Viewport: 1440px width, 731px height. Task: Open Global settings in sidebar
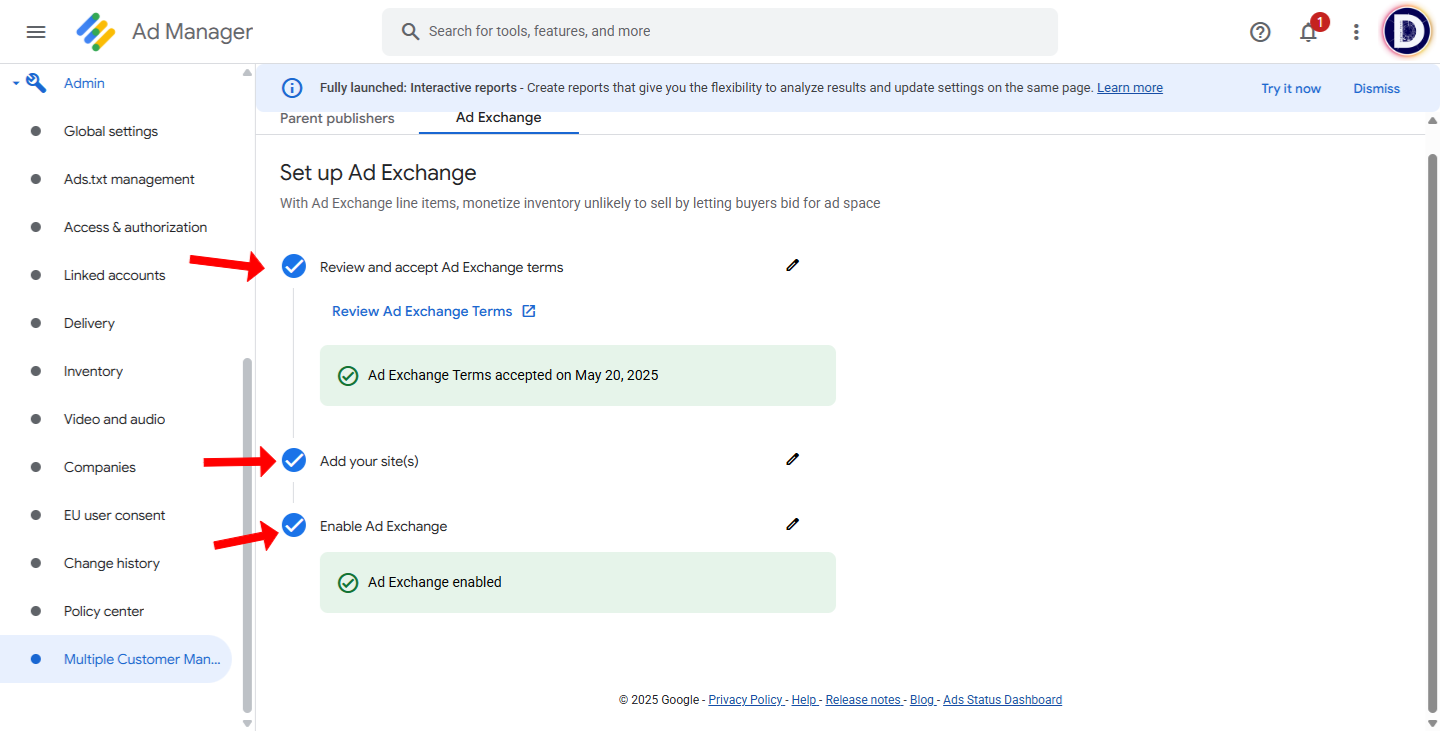coord(111,131)
